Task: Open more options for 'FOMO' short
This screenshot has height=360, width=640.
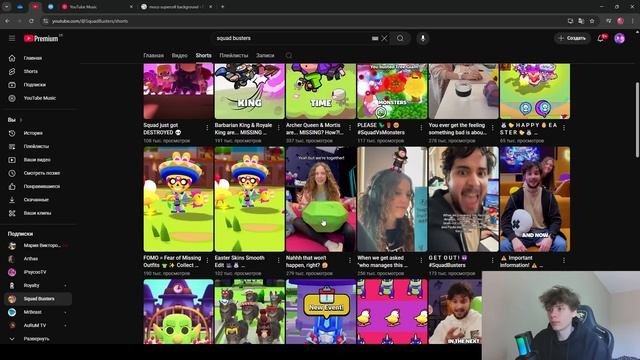Action: click(x=207, y=260)
